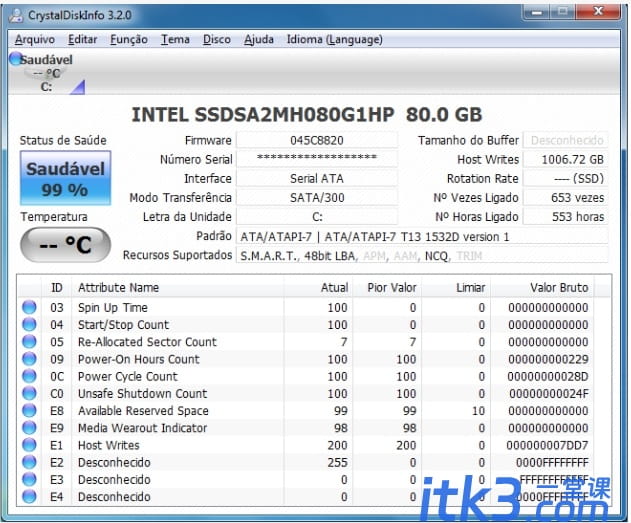Image resolution: width=631 pixels, height=523 pixels.
Task: Click the Pior Valor column header
Action: tap(387, 288)
